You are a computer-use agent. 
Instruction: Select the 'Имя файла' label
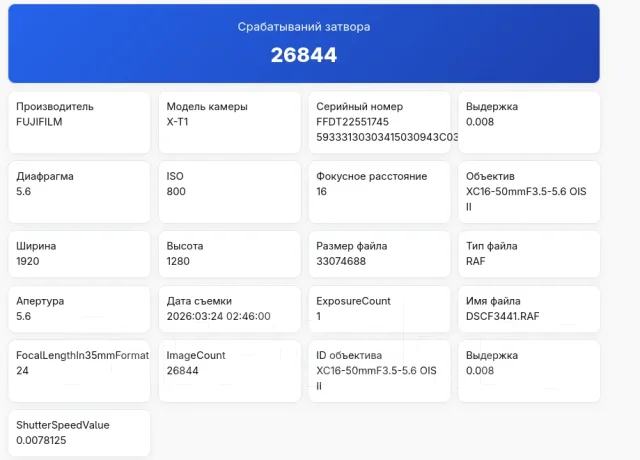tap(493, 301)
